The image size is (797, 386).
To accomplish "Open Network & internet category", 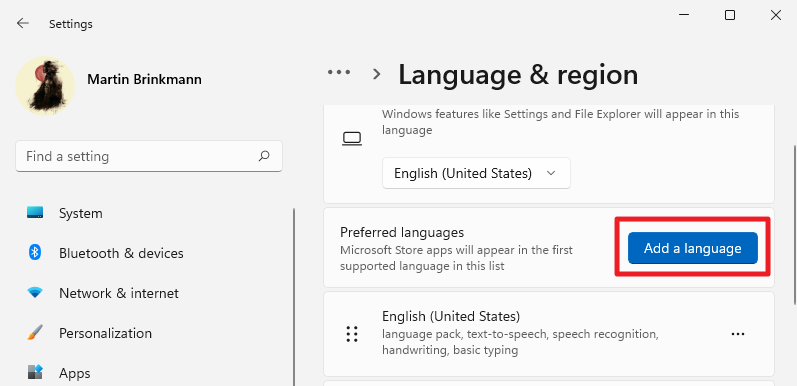I will click(x=119, y=293).
